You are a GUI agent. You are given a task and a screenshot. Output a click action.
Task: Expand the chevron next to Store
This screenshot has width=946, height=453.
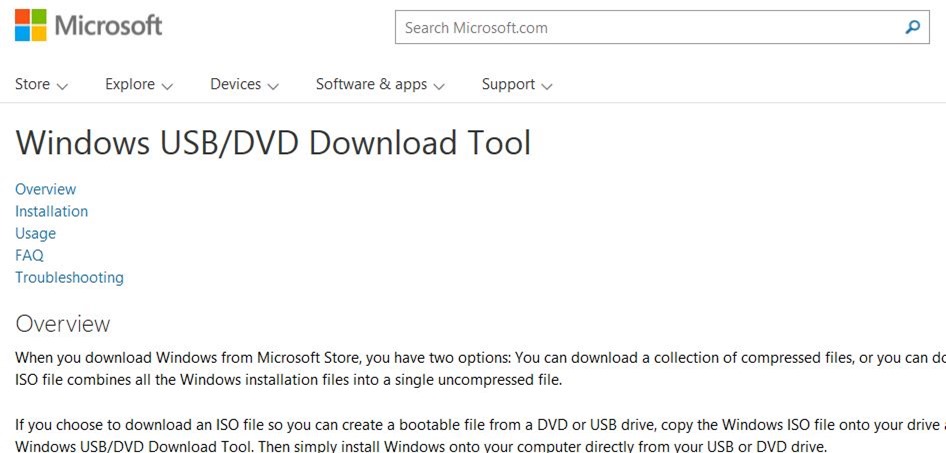tap(62, 86)
